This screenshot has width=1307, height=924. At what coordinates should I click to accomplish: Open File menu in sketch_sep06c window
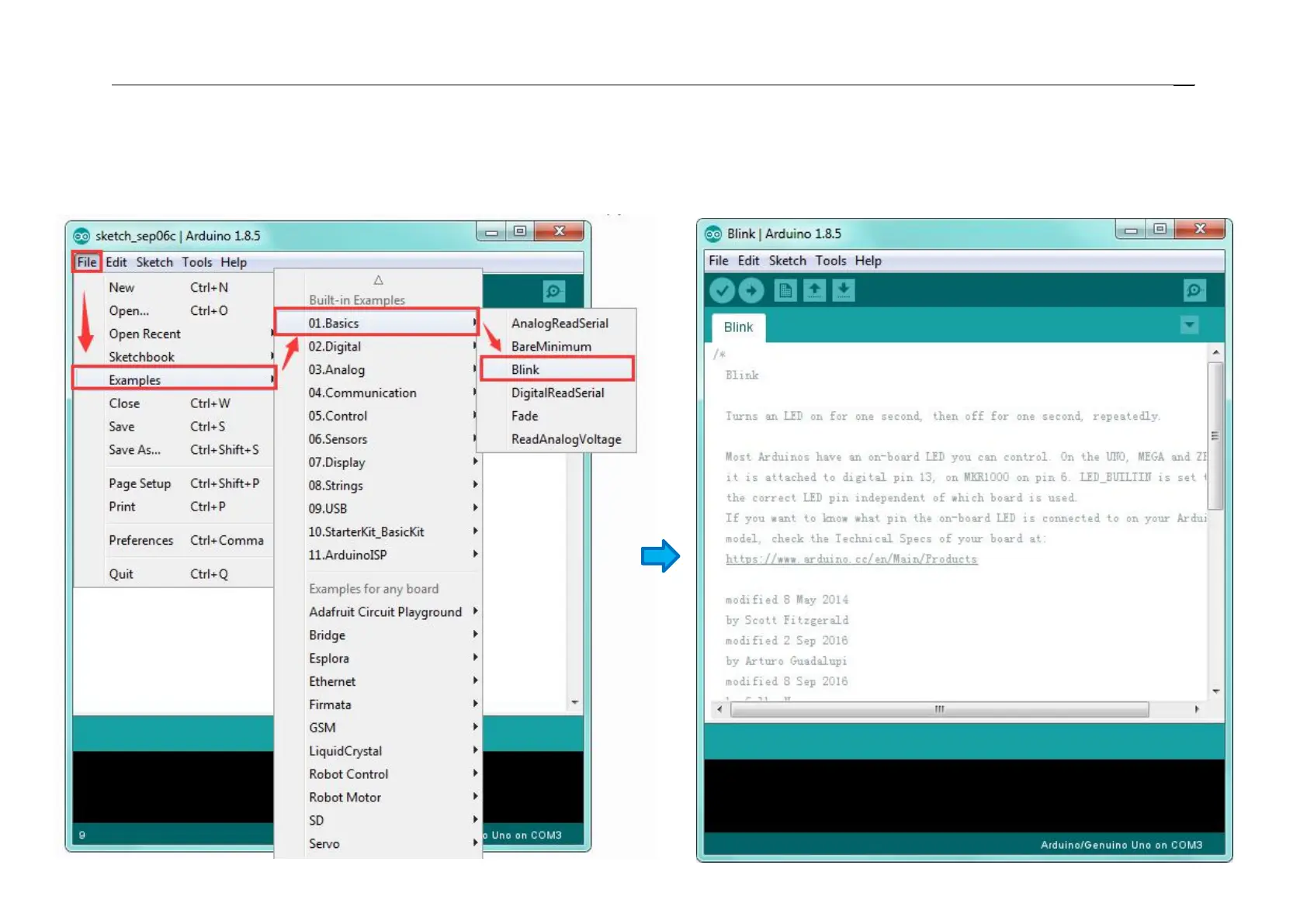click(87, 262)
